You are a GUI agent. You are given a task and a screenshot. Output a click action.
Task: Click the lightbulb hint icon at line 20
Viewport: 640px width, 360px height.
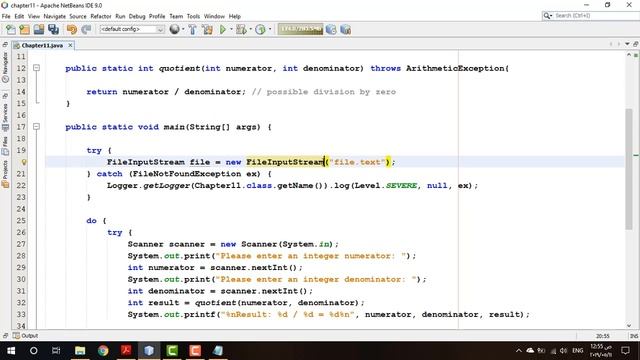pos(24,162)
